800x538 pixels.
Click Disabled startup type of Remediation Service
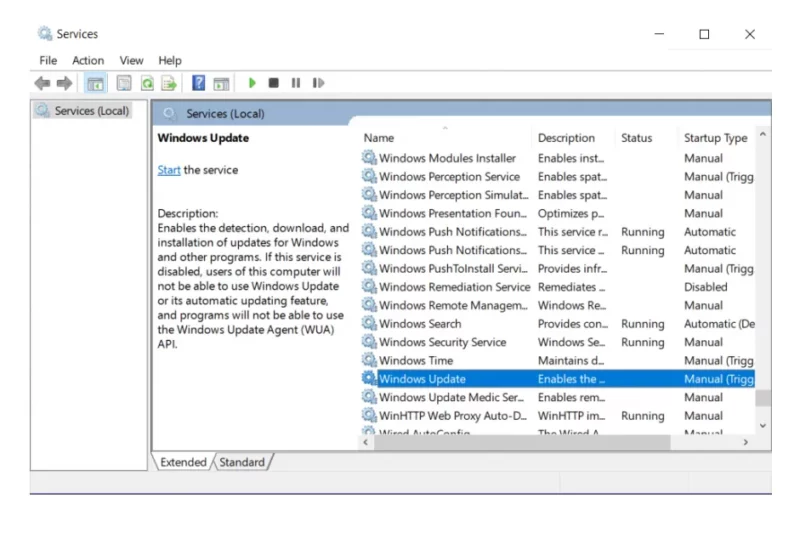point(705,286)
